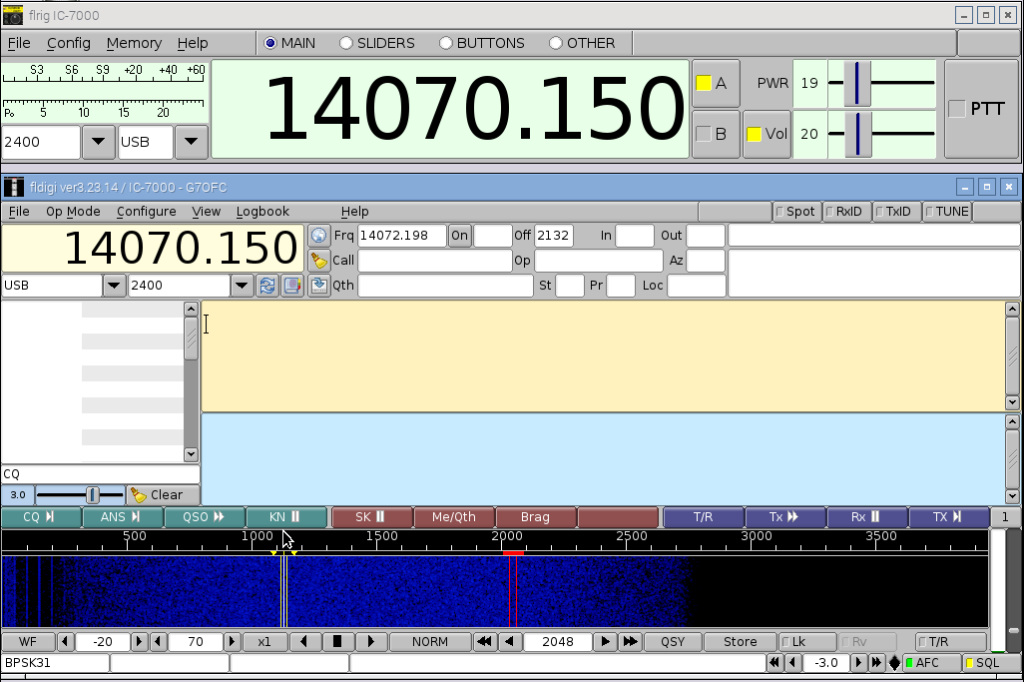Open the USB mode dropdown in fldigi

click(115, 286)
